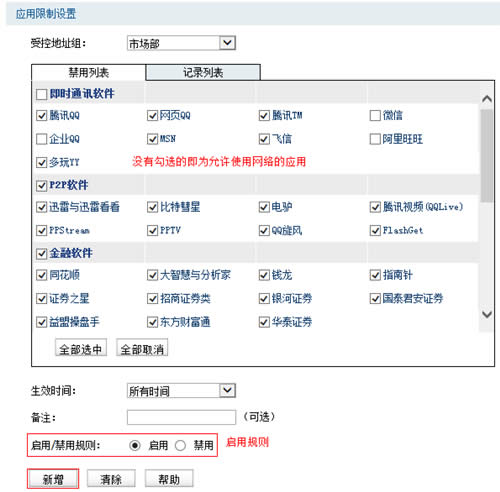Viewport: 500px width, 492px height.
Task: Expand the 生效时间 dropdown showing 所有时间
Action: click(x=181, y=391)
